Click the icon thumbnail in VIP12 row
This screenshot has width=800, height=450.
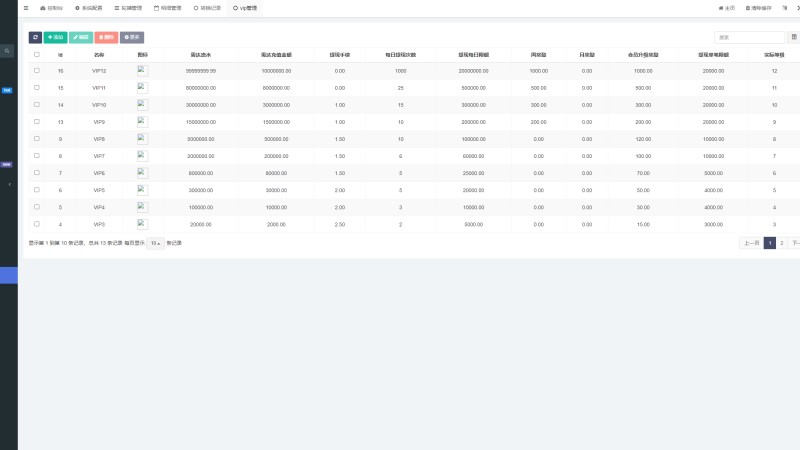(142, 71)
